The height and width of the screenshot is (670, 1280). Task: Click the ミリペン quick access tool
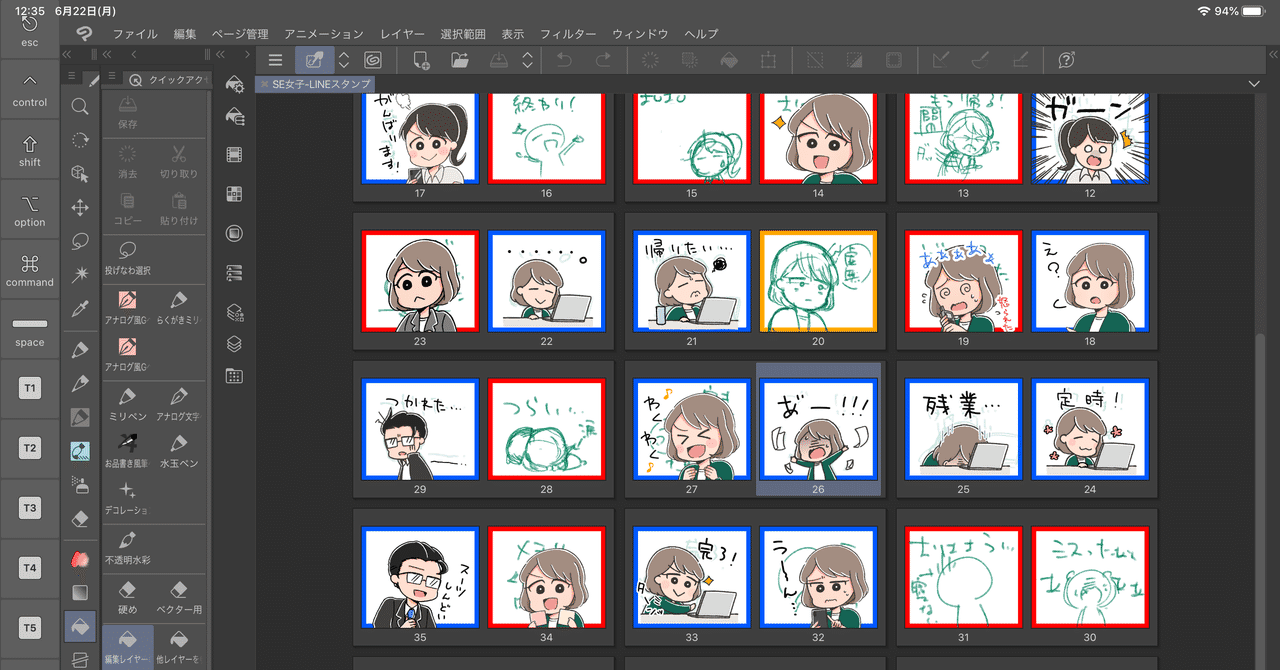click(x=127, y=405)
